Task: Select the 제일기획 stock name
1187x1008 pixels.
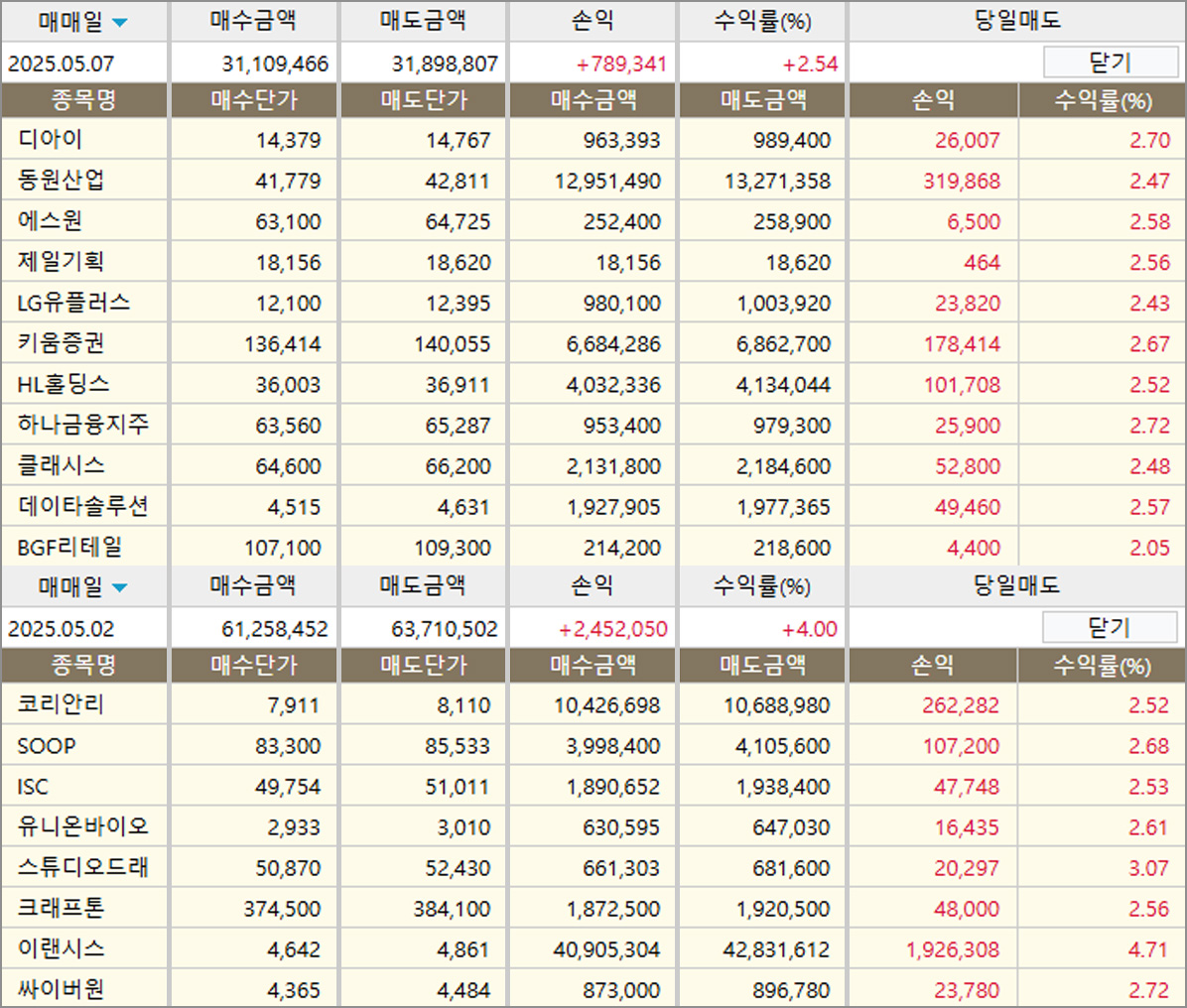Action: pyautogui.click(x=61, y=262)
